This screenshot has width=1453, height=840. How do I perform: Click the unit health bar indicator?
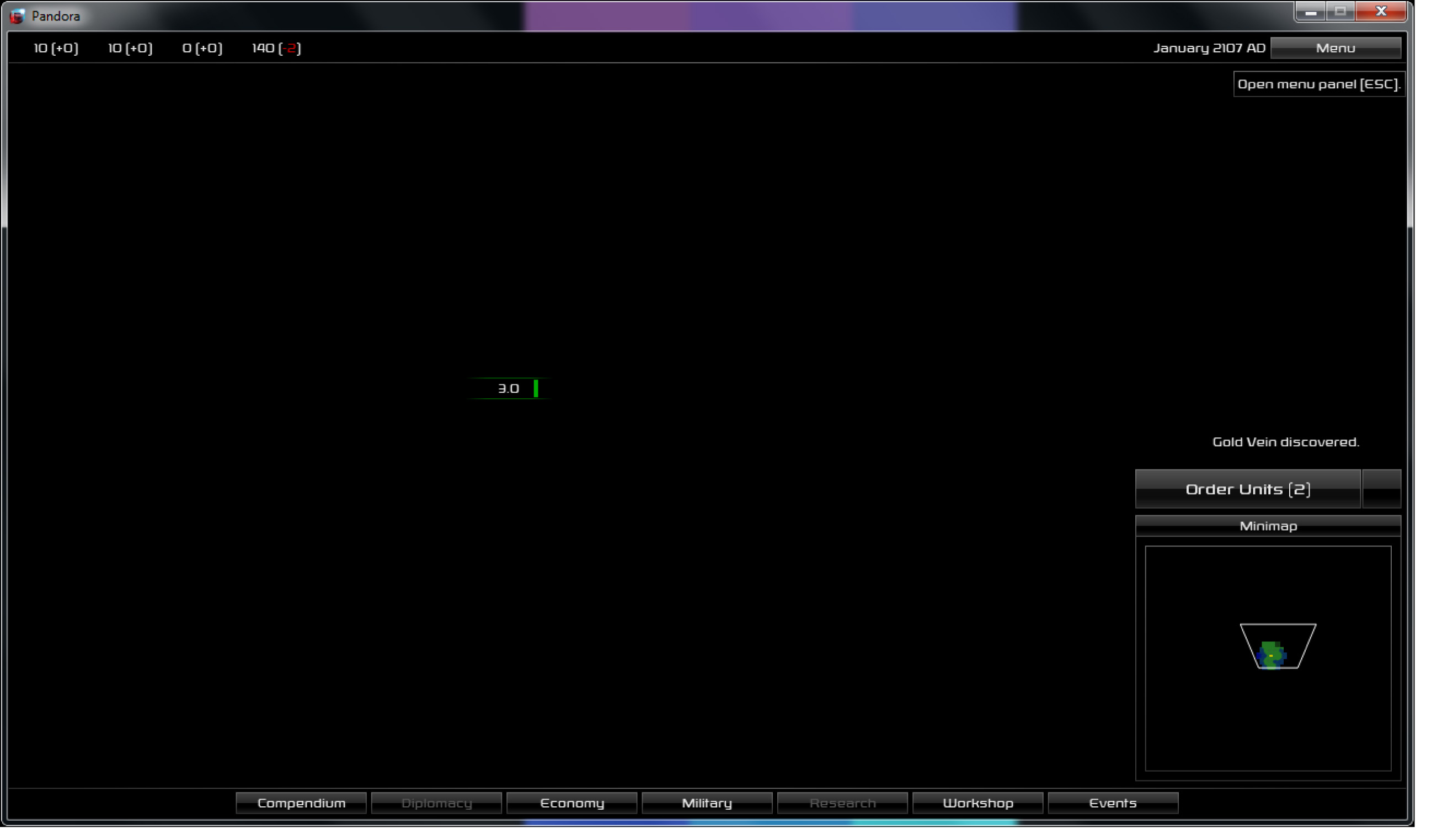point(536,389)
